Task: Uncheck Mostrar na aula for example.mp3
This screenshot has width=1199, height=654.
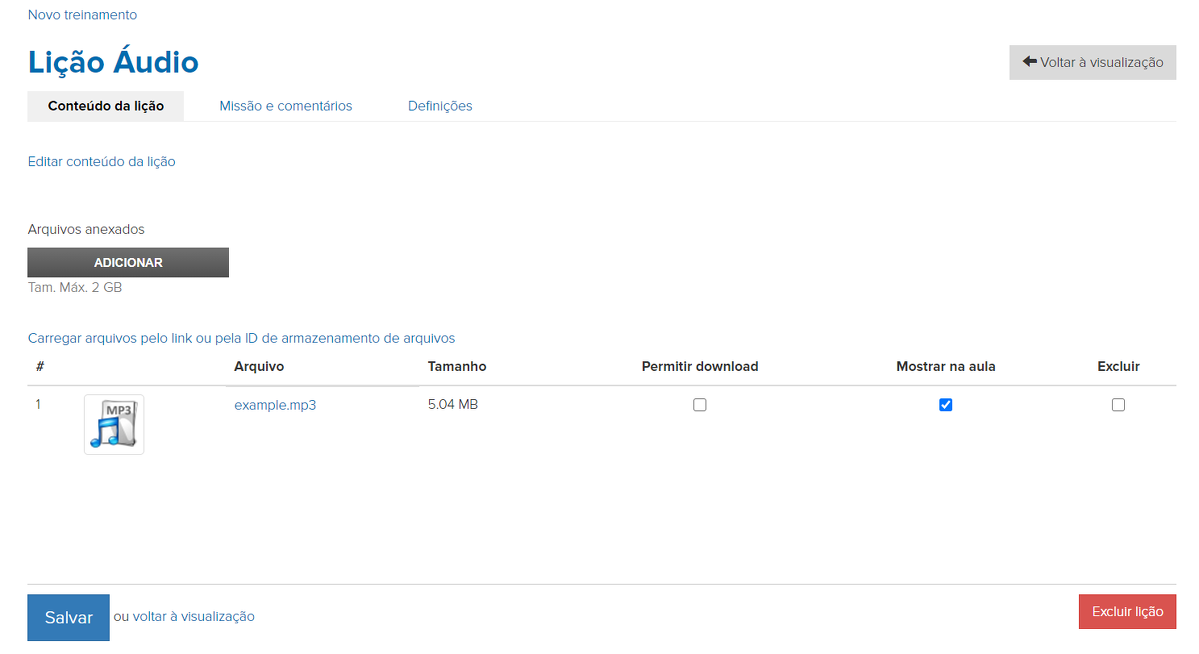Action: coord(946,405)
